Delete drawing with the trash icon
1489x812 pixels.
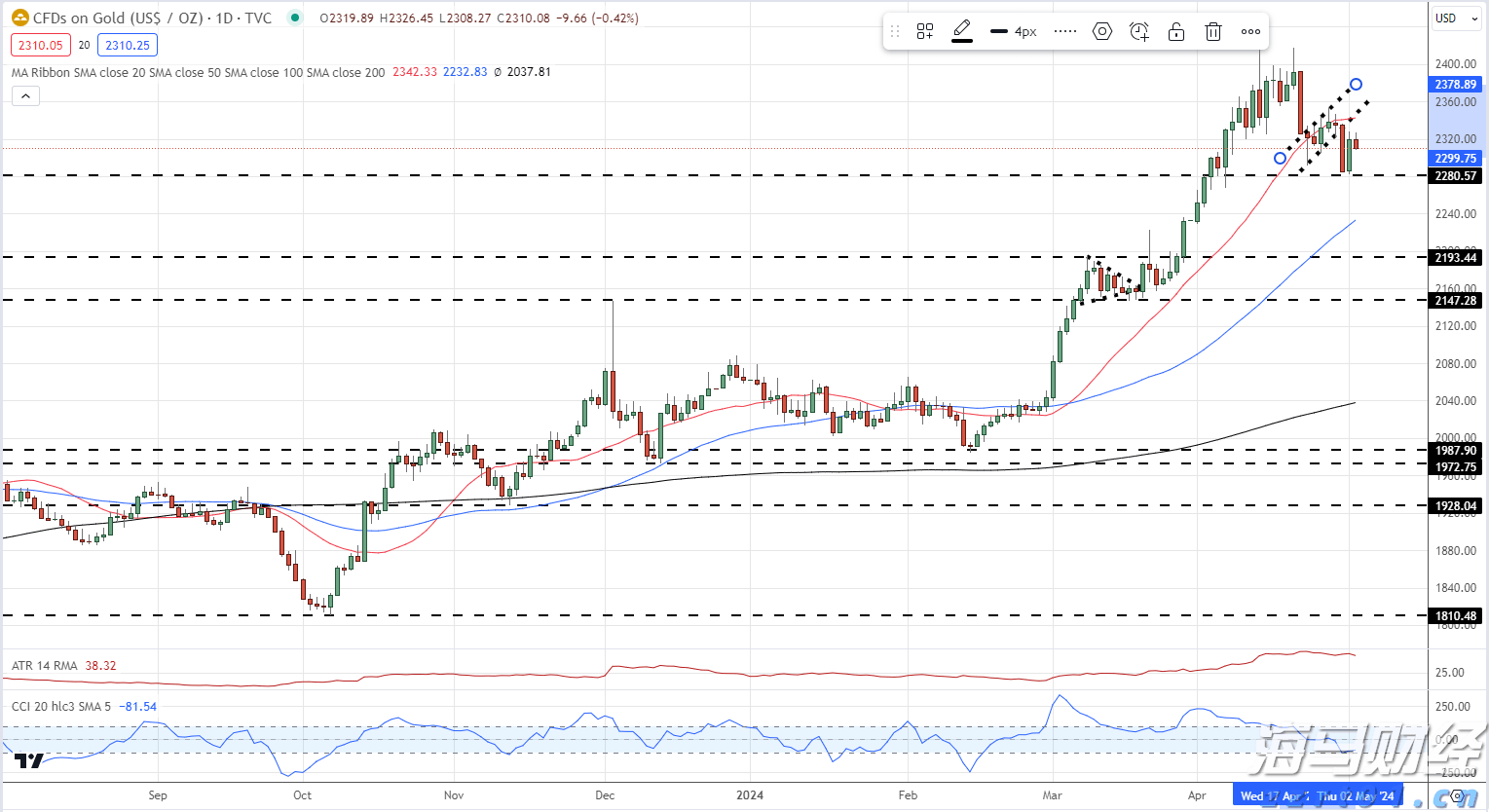pyautogui.click(x=1213, y=32)
